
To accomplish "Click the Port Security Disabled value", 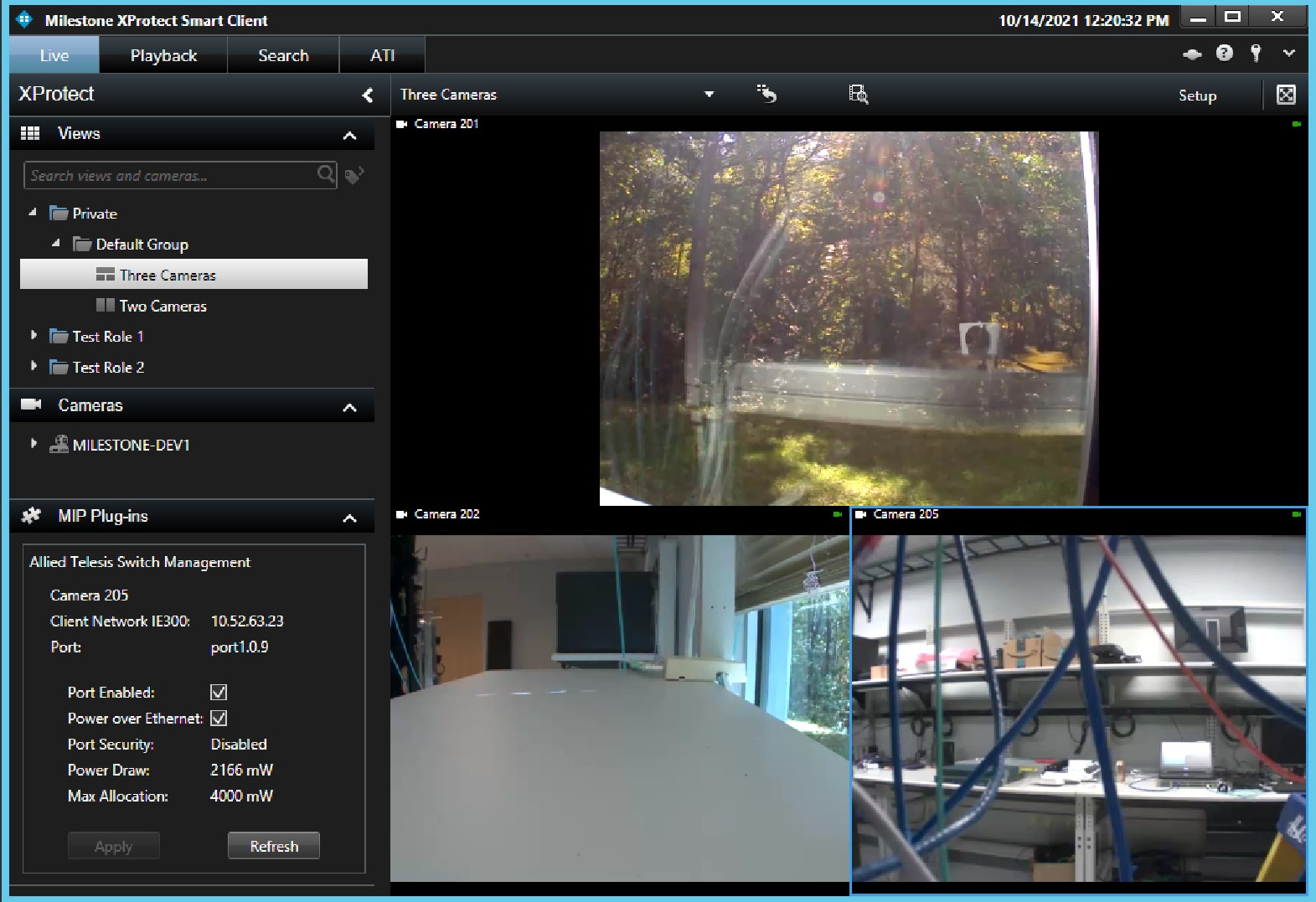I will [239, 744].
